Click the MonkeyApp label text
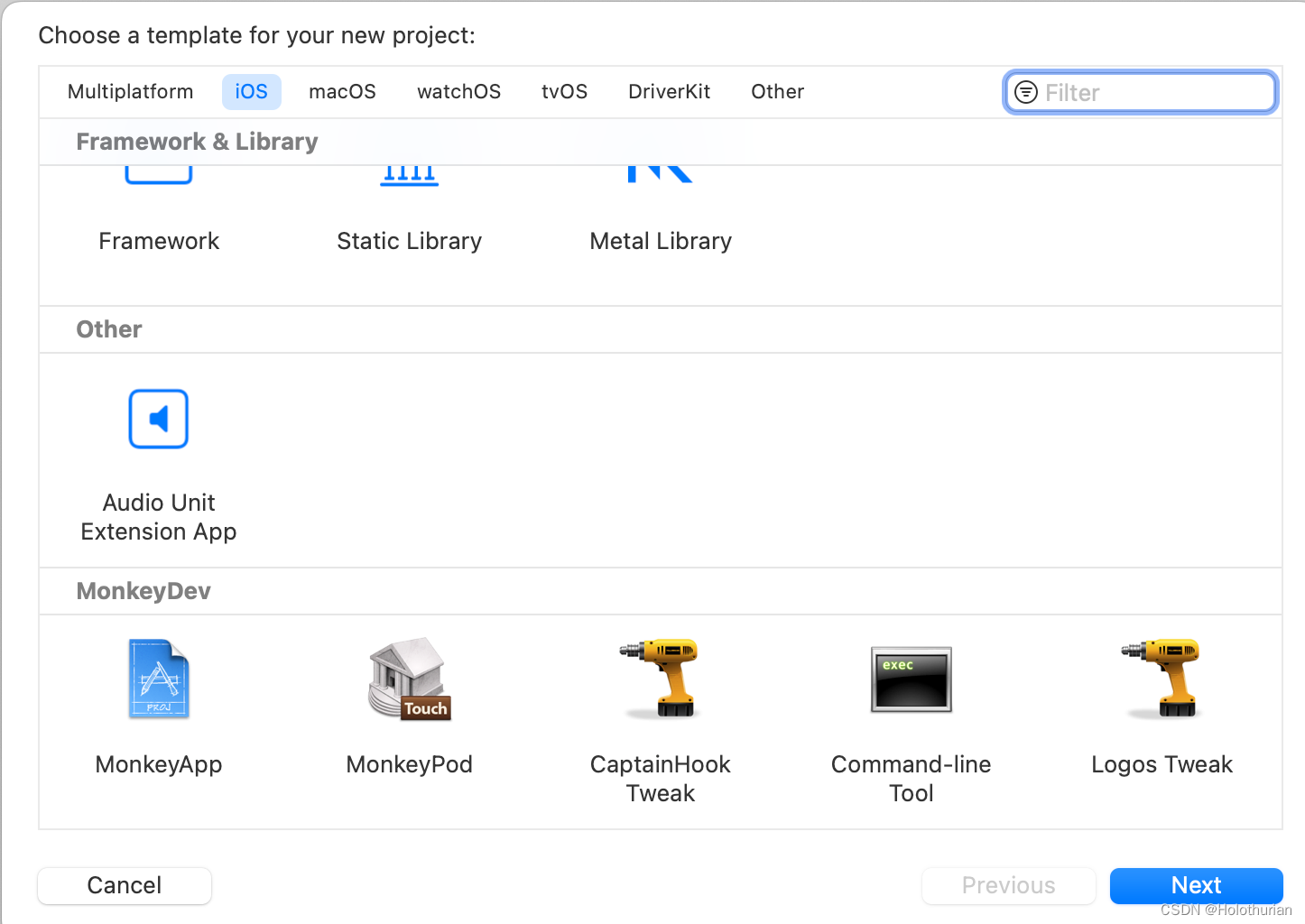1305x924 pixels. click(159, 764)
